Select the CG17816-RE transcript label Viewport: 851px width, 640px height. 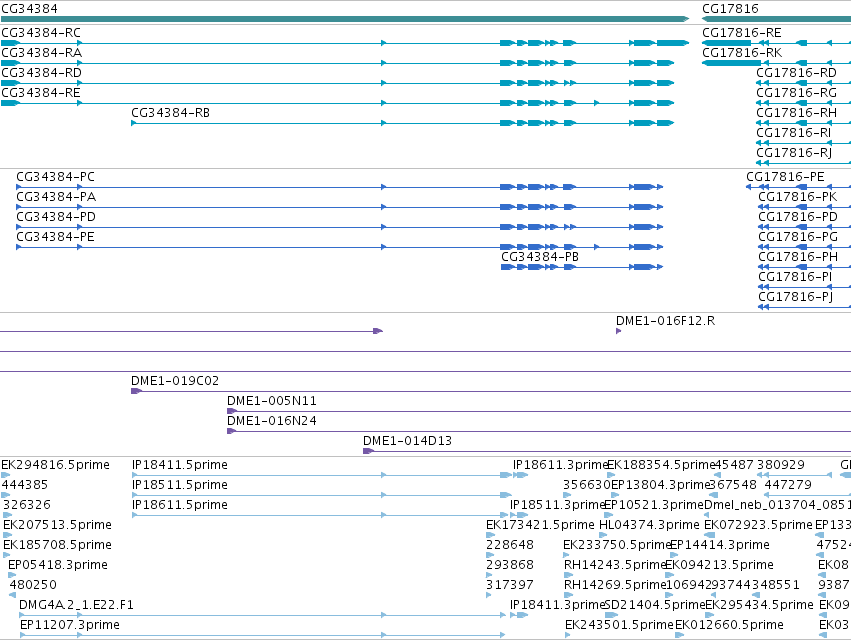click(x=741, y=33)
